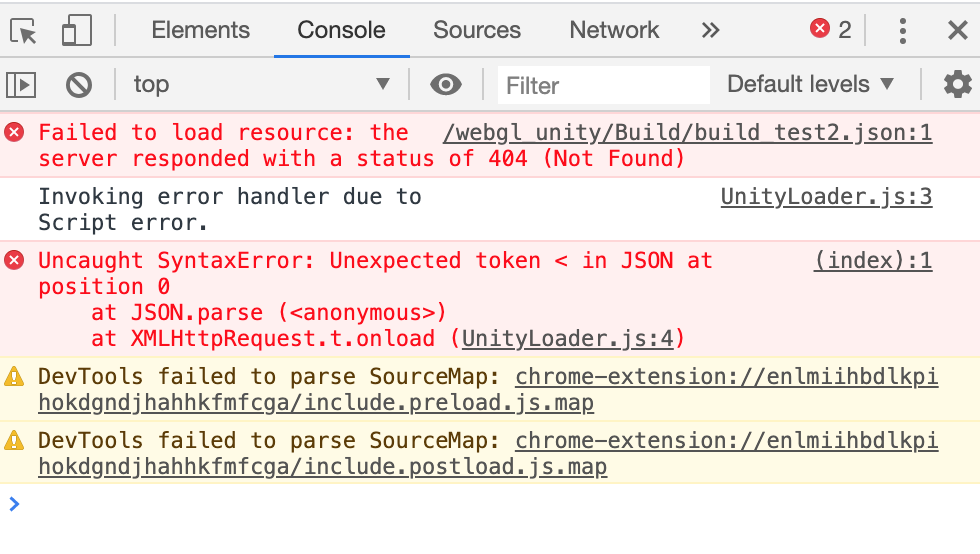980x554 pixels.
Task: Open console settings gear icon
Action: pyautogui.click(x=957, y=85)
